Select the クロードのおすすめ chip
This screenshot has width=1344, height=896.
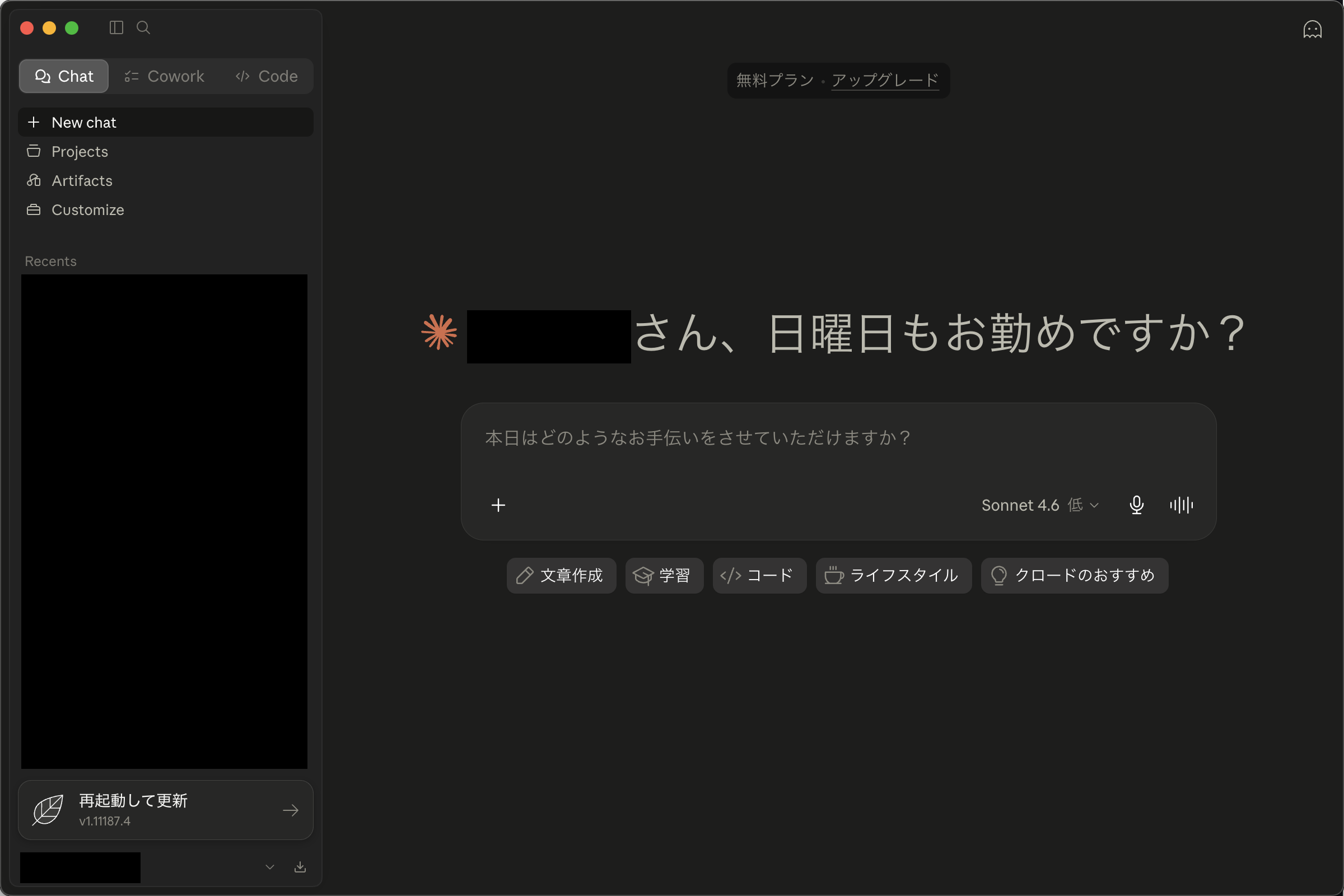click(1074, 576)
